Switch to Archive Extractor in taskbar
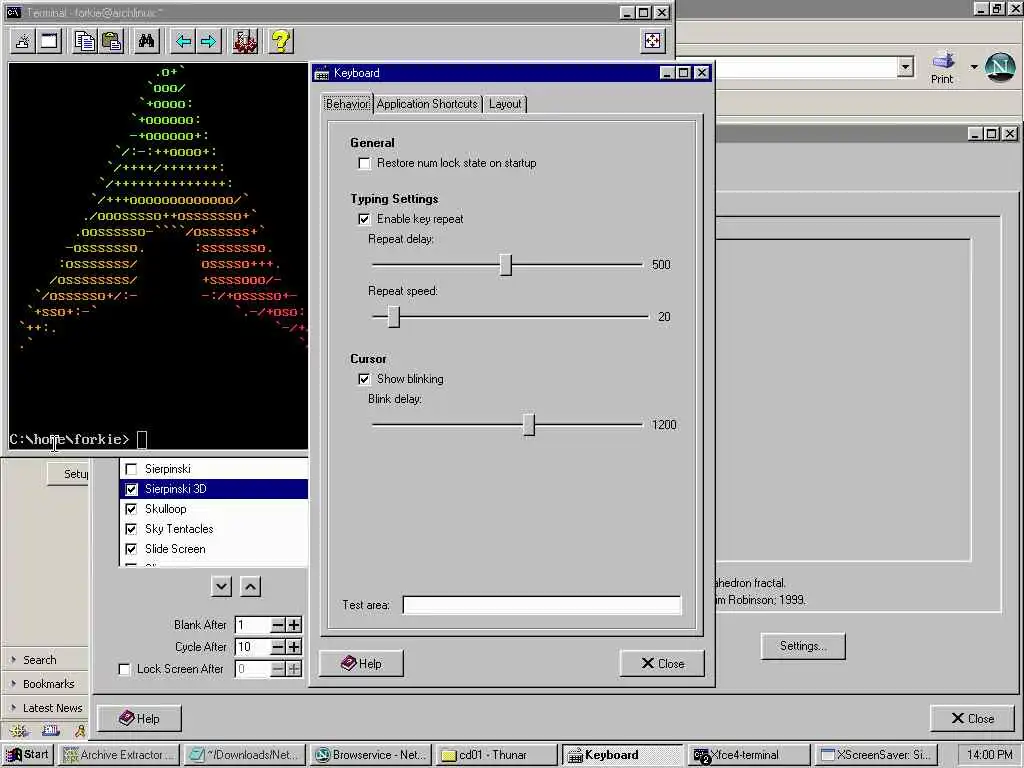Image resolution: width=1024 pixels, height=768 pixels. point(119,755)
